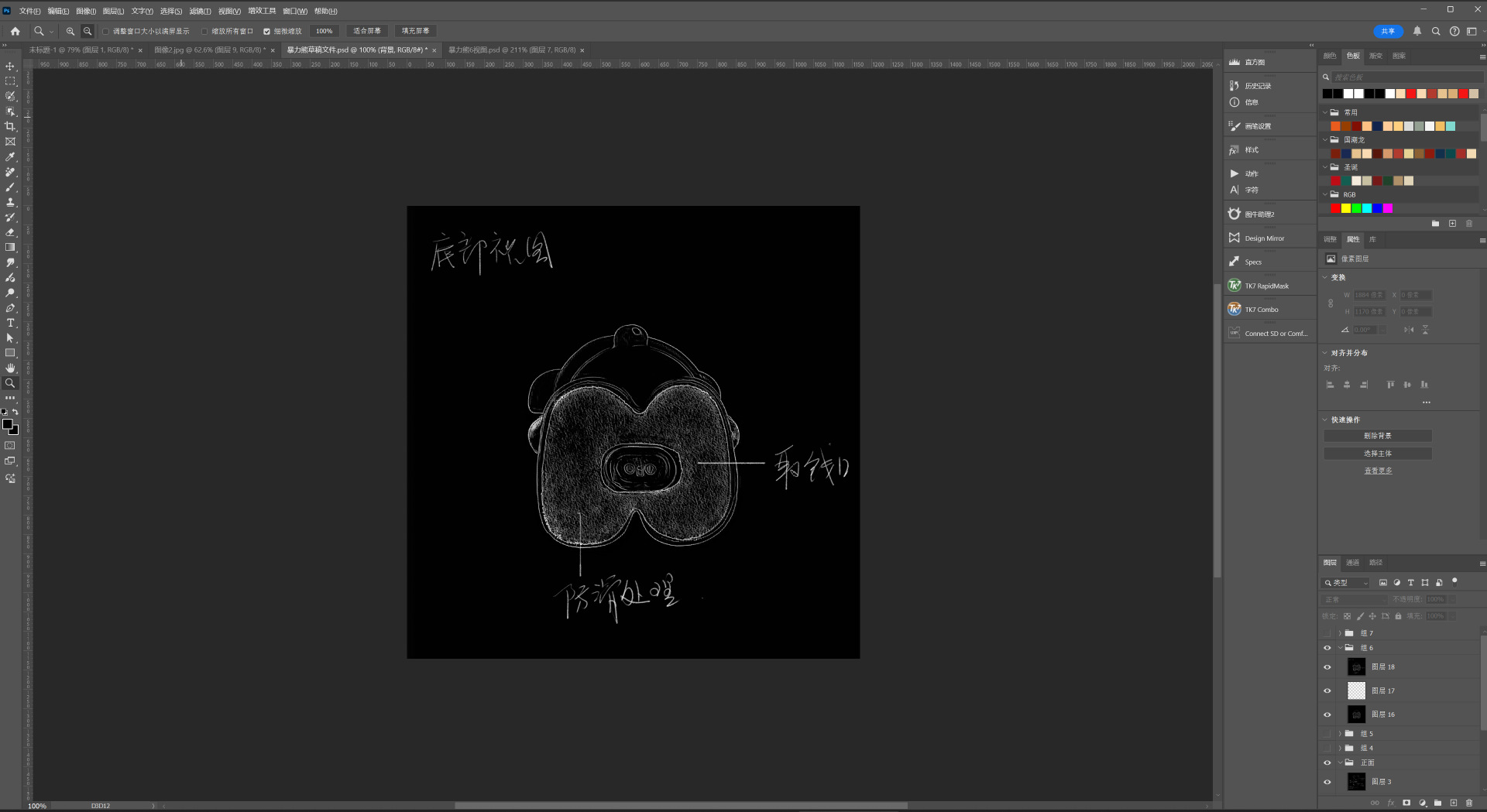Viewport: 1487px width, 812px height.
Task: Switch to the 调整 adjustments tab
Action: (x=1330, y=239)
